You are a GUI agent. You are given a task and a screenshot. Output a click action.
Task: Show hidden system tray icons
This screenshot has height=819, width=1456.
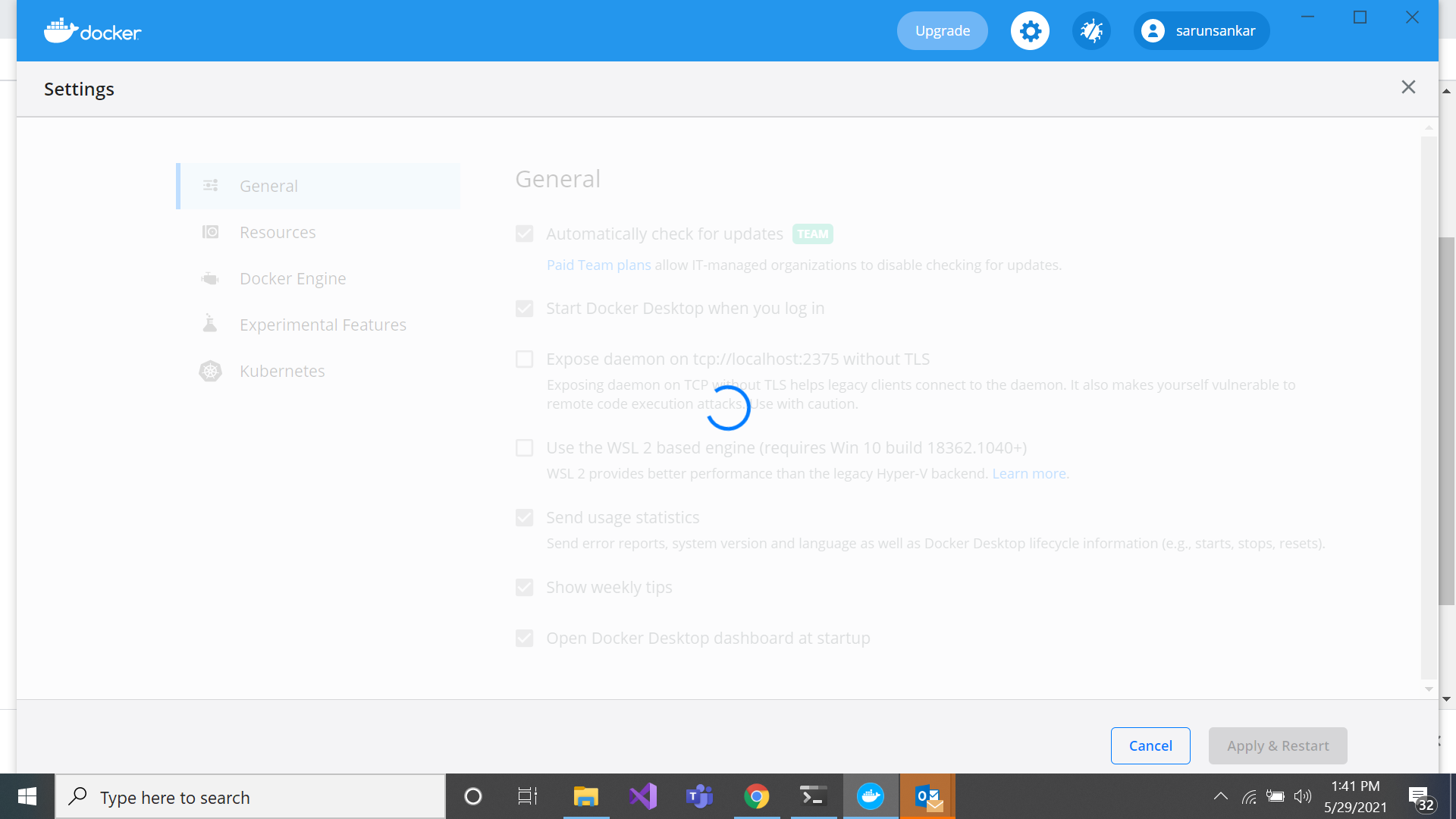coord(1220,796)
